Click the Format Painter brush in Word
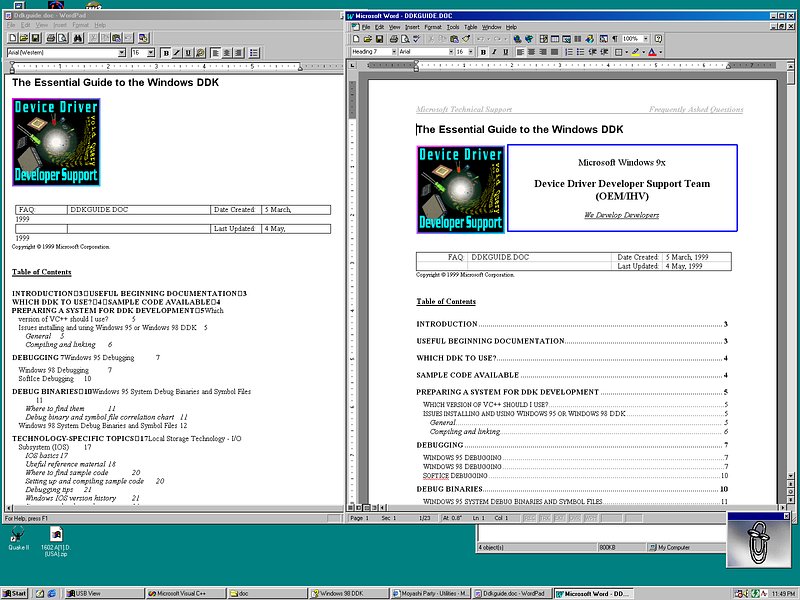Screen dimensions: 800x600 pos(466,38)
